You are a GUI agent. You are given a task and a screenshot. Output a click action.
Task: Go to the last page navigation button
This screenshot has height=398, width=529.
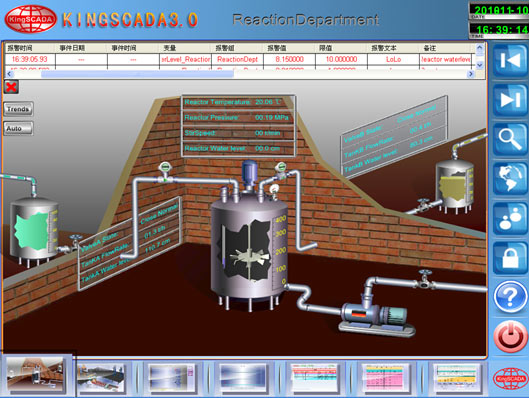(x=510, y=100)
